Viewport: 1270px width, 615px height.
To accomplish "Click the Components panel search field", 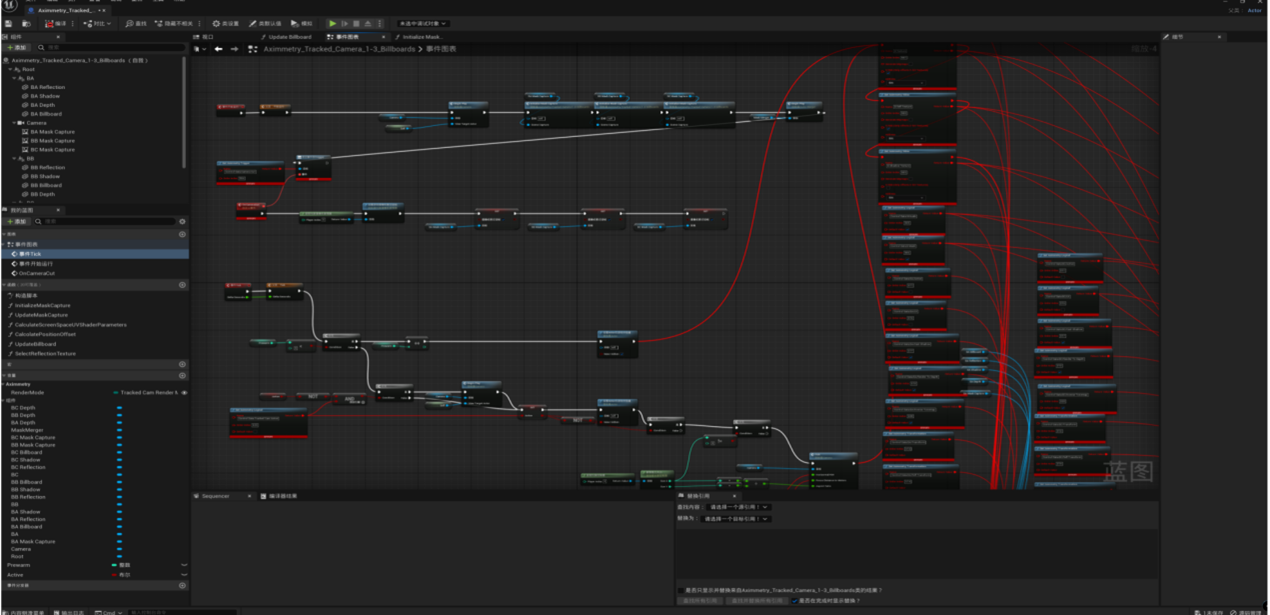I will [x=108, y=47].
